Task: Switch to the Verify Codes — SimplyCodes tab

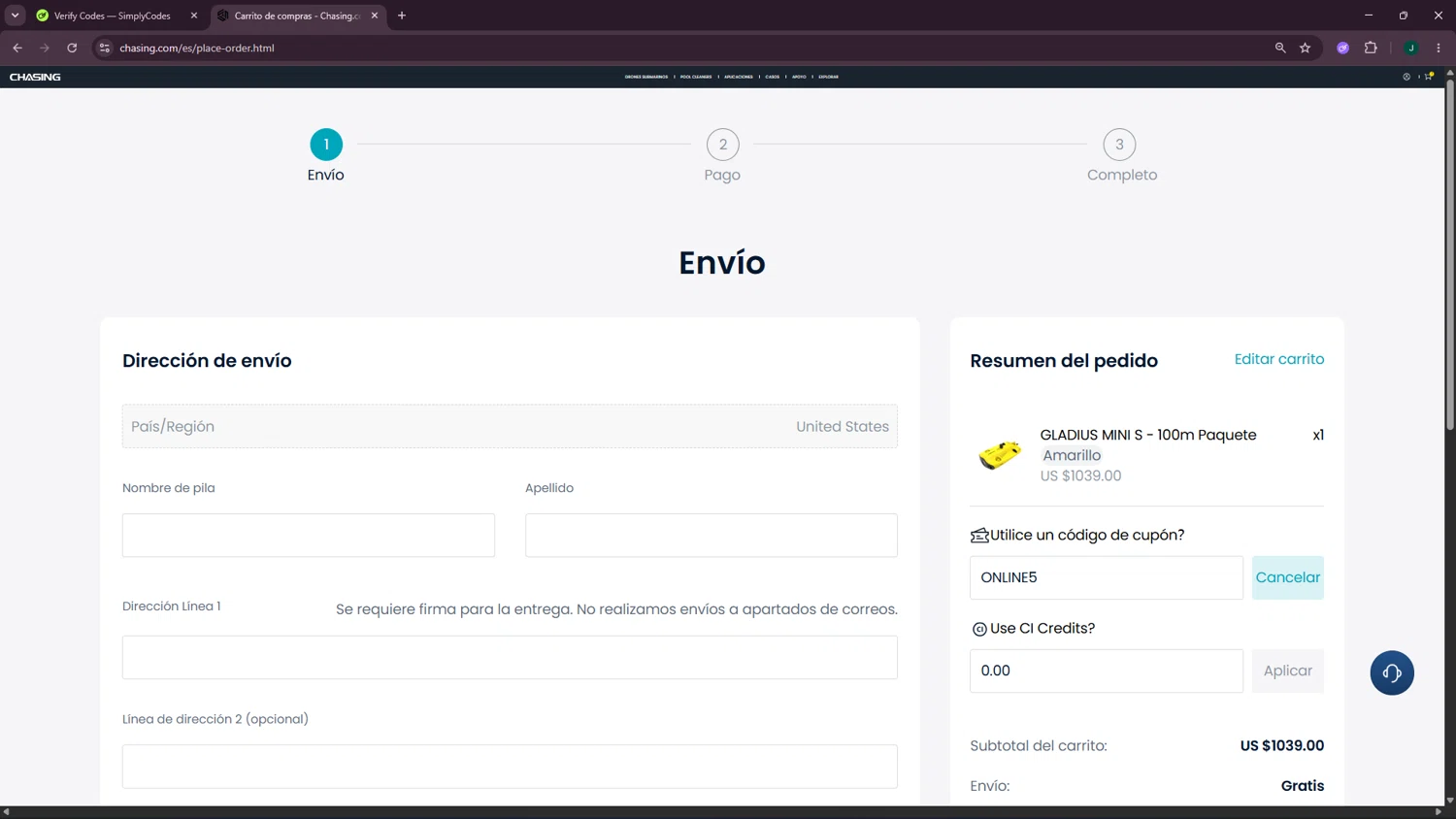Action: pyautogui.click(x=114, y=16)
